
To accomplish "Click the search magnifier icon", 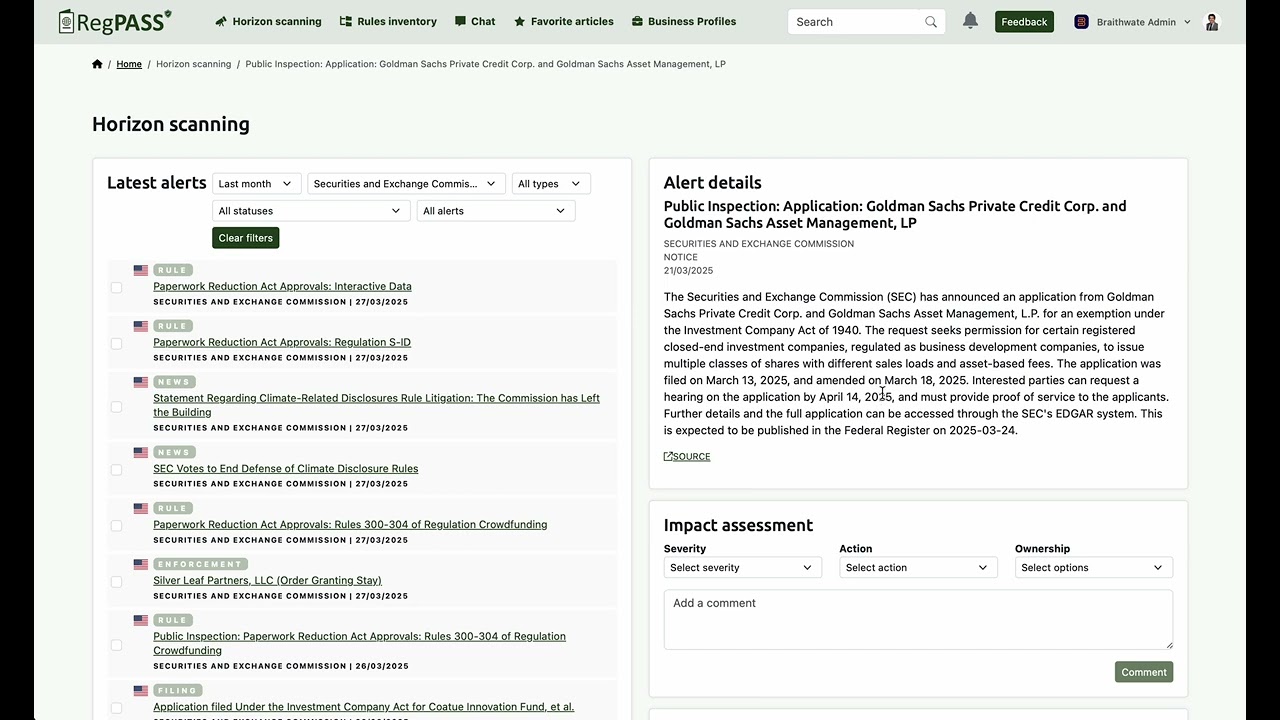I will 931,22.
